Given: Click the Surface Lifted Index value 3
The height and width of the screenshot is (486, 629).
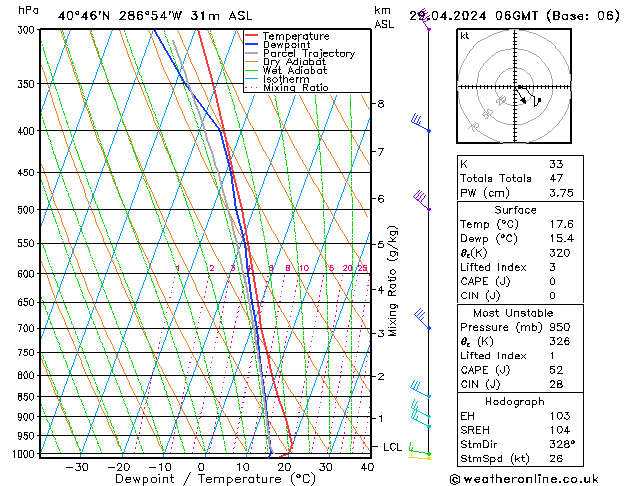Looking at the screenshot, I should [552, 267].
